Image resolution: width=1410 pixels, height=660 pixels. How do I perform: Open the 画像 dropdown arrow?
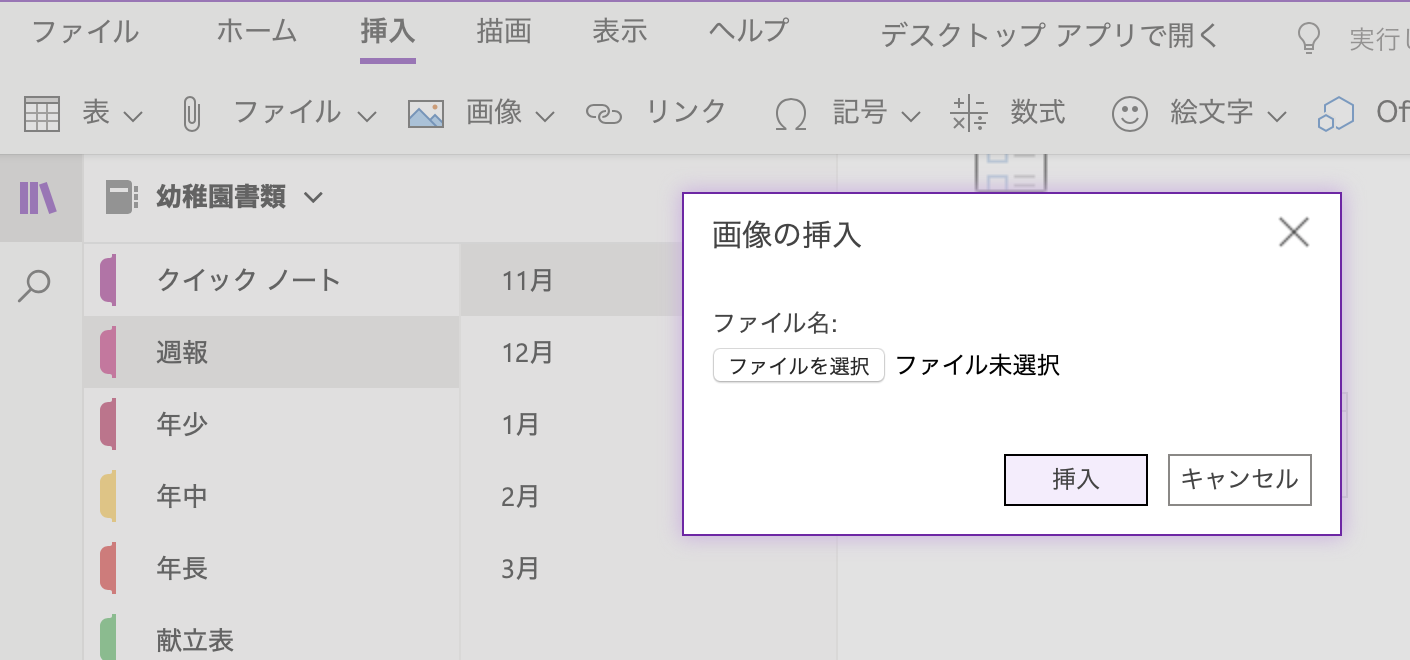coord(545,117)
